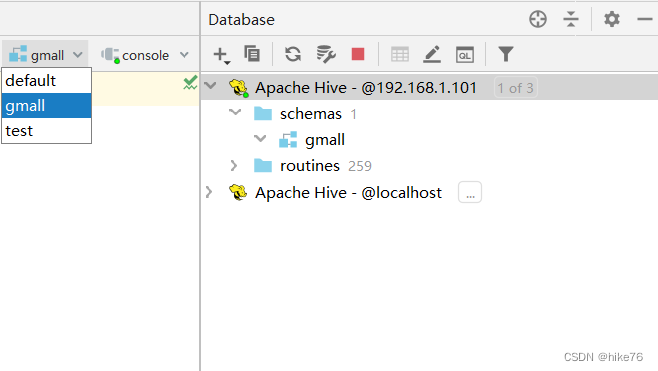Click the routines folder icon
The height and width of the screenshot is (371, 658).
(x=263, y=166)
